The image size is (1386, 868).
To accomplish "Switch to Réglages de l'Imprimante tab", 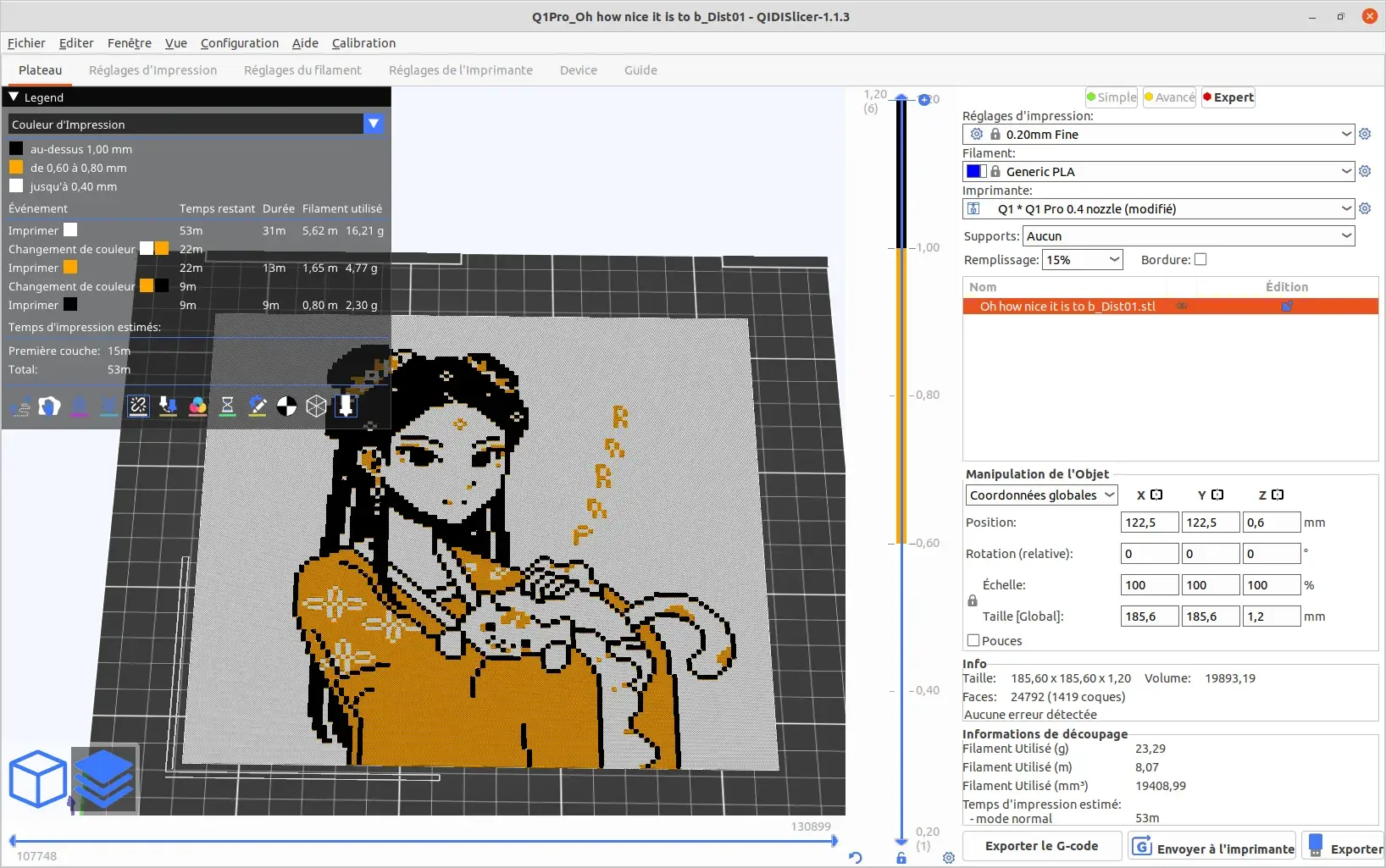I will tap(461, 70).
